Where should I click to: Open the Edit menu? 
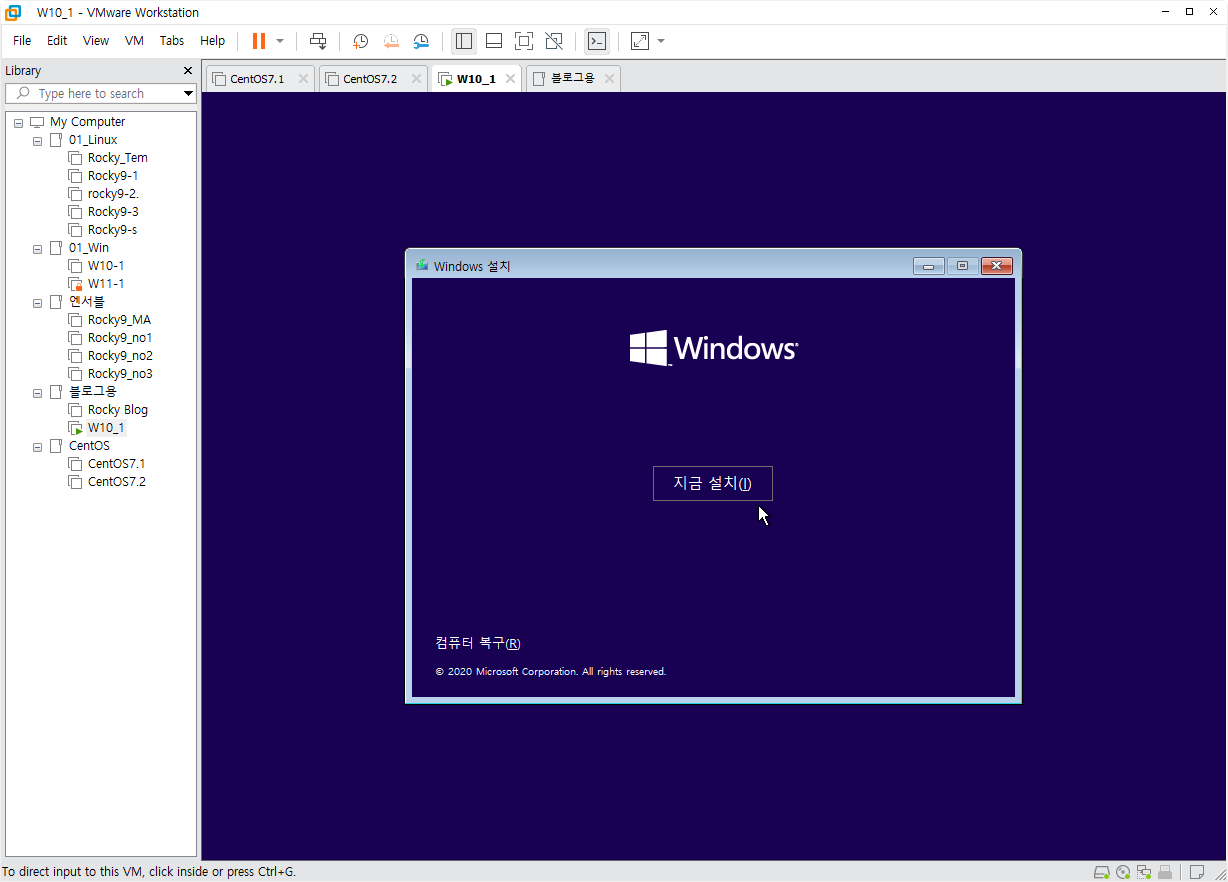[57, 41]
